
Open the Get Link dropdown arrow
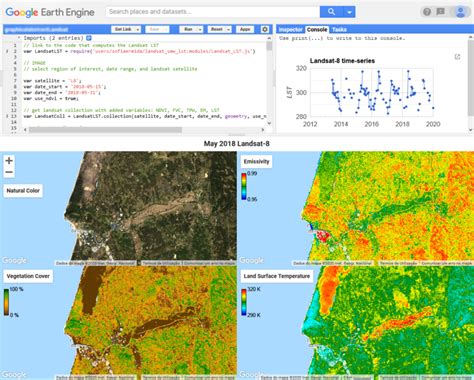(137, 29)
